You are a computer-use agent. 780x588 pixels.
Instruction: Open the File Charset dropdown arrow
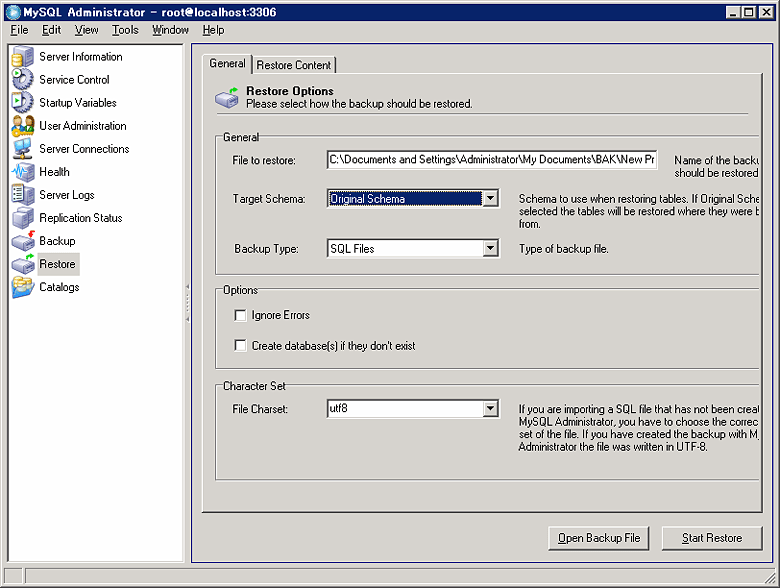click(x=490, y=409)
